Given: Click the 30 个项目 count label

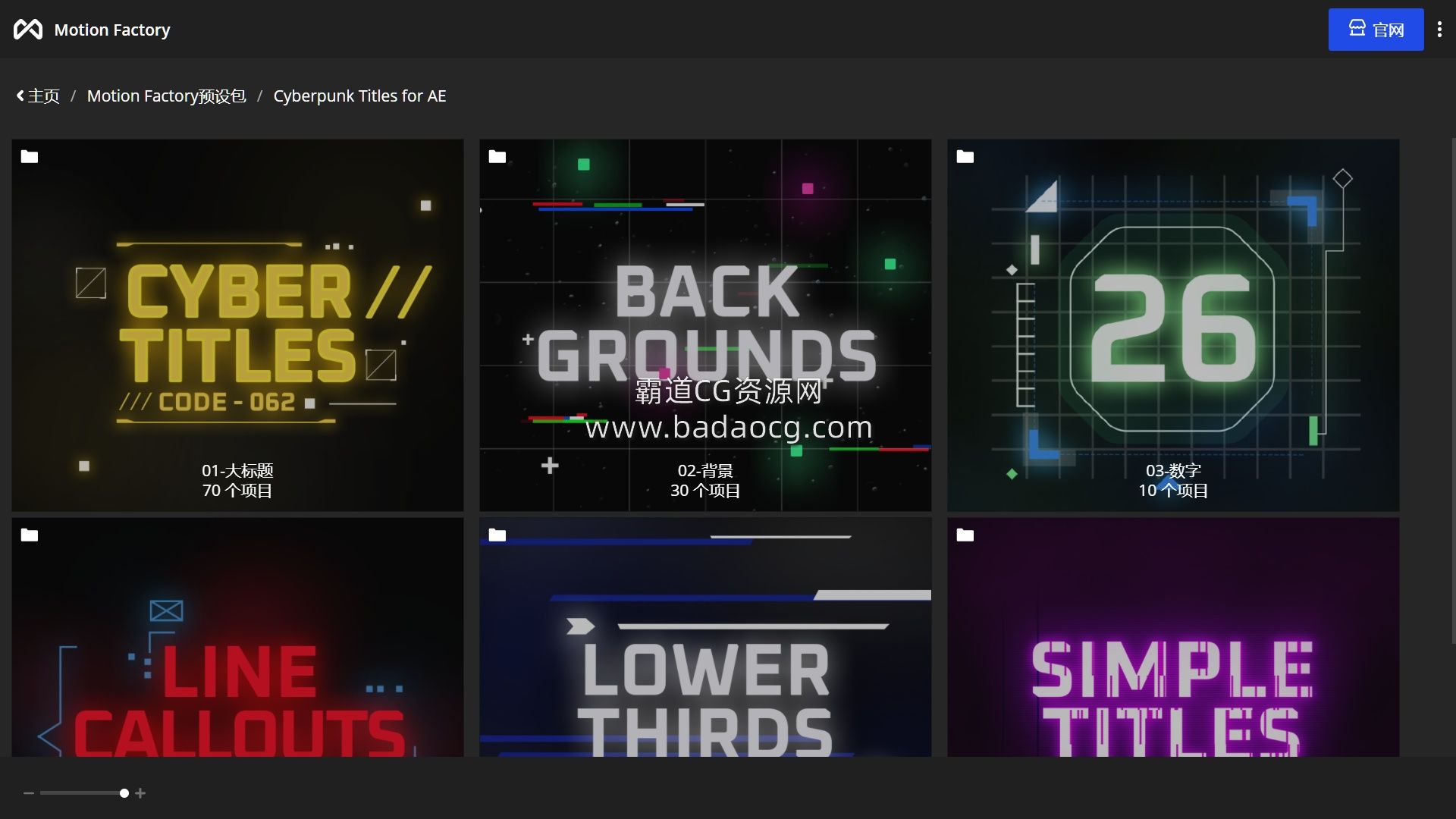Looking at the screenshot, I should click(705, 491).
